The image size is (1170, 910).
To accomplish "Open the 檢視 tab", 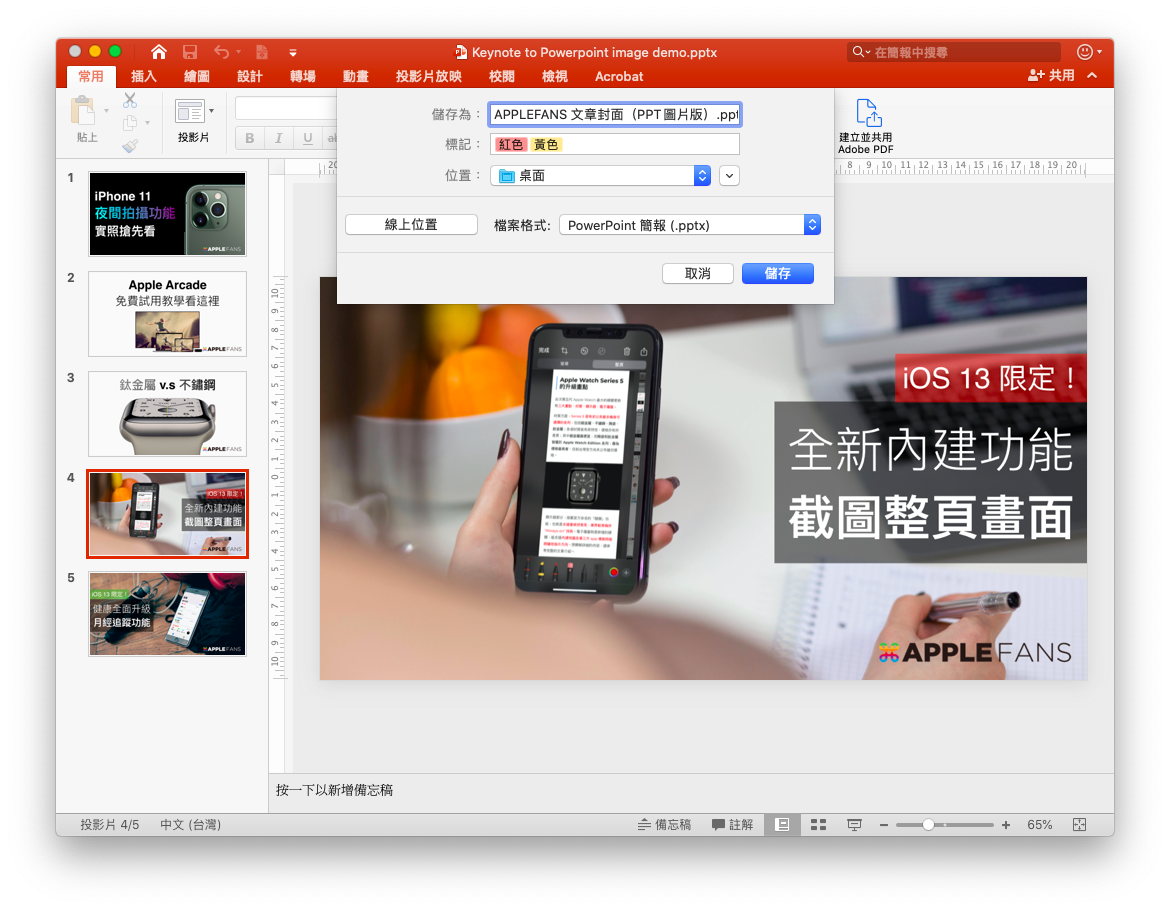I will 555,76.
